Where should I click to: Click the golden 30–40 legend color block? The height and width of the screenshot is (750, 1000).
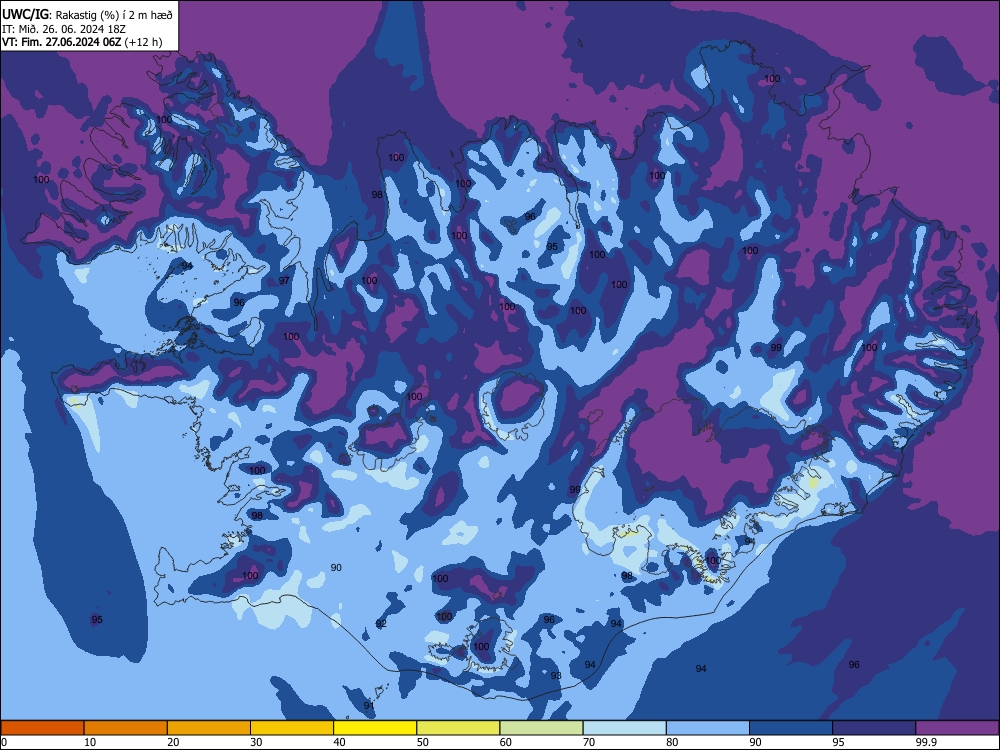(x=292, y=728)
